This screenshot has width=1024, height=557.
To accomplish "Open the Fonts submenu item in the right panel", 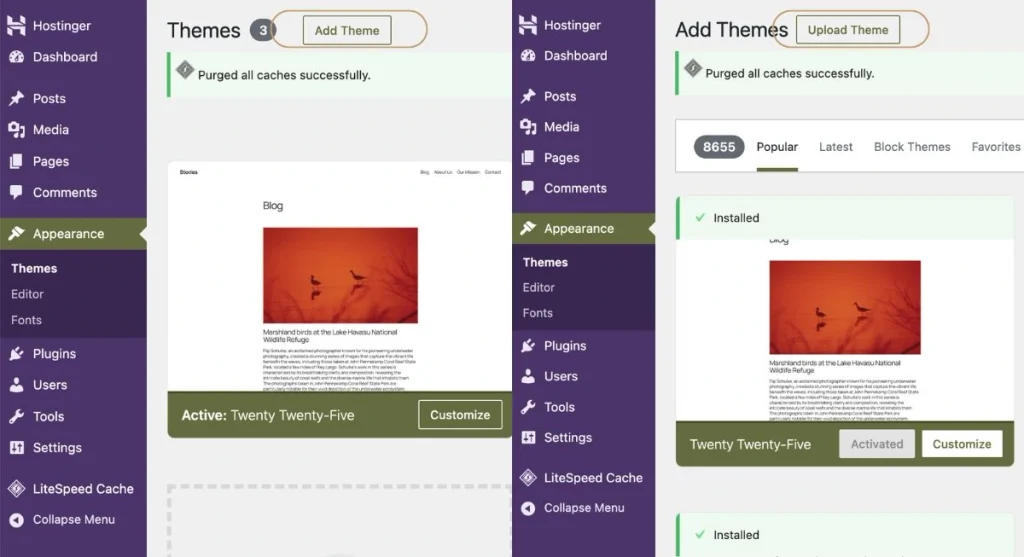I will (x=537, y=313).
